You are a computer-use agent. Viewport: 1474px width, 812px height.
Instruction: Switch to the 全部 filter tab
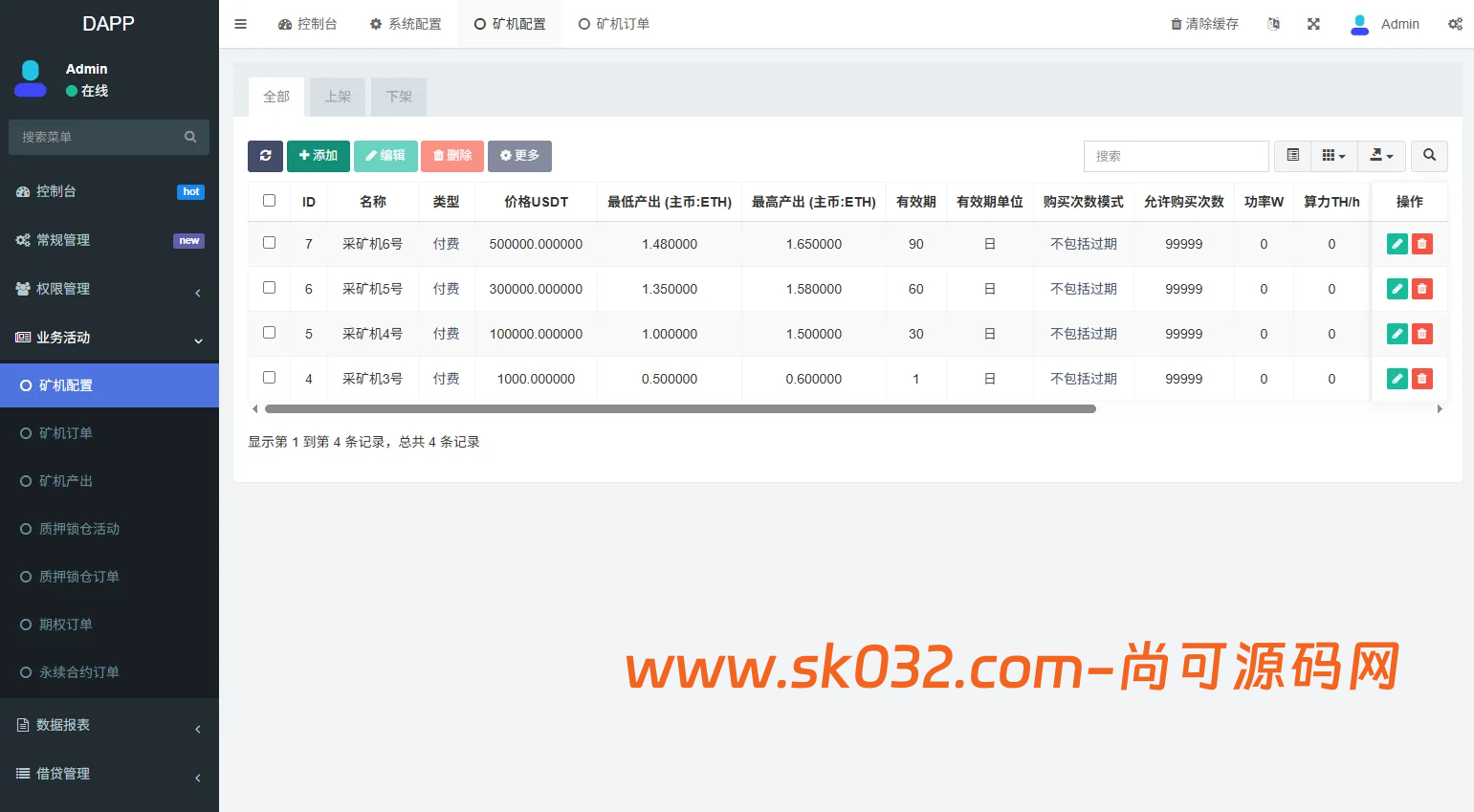pyautogui.click(x=276, y=97)
